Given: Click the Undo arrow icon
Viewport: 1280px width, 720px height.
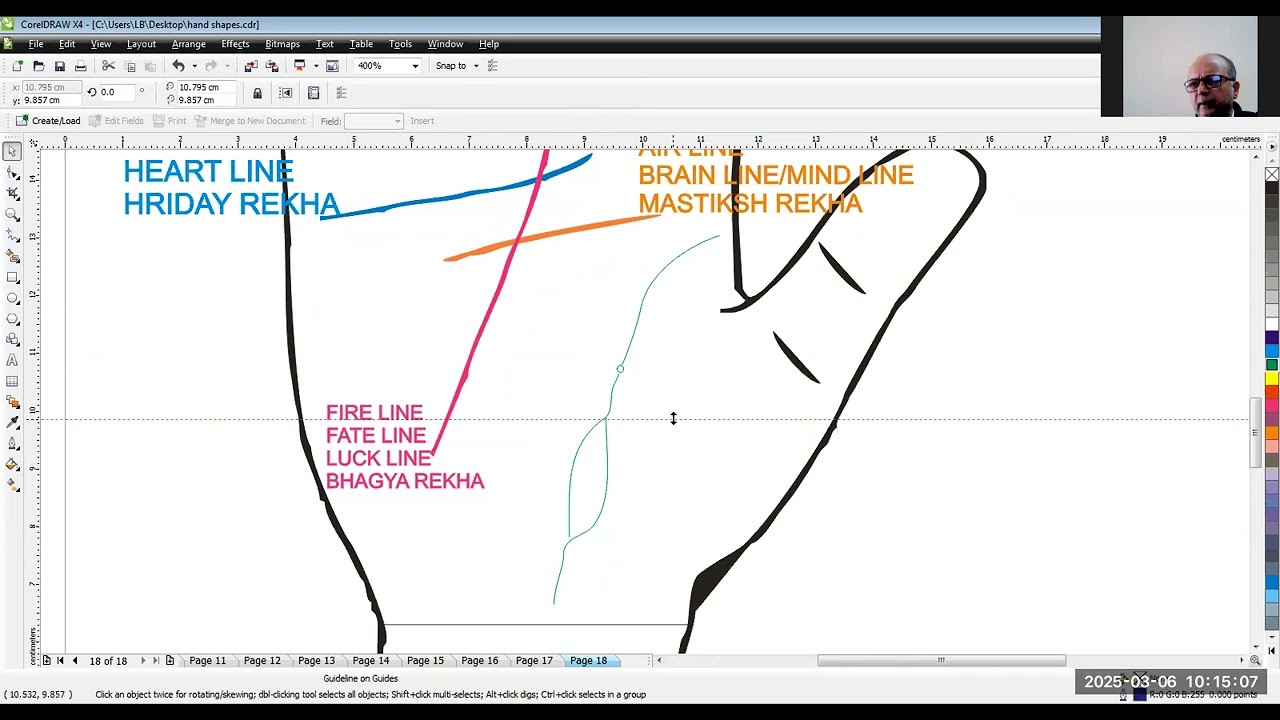Looking at the screenshot, I should tap(178, 66).
